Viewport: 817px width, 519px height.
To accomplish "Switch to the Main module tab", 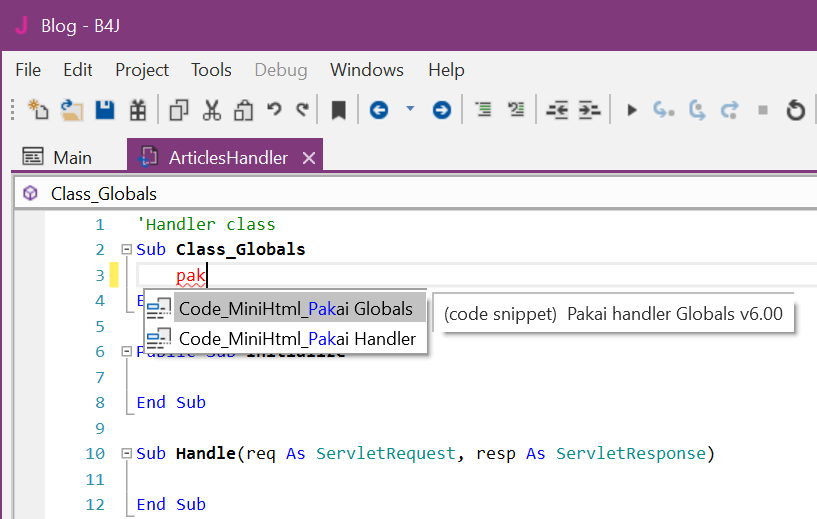I will (57, 157).
